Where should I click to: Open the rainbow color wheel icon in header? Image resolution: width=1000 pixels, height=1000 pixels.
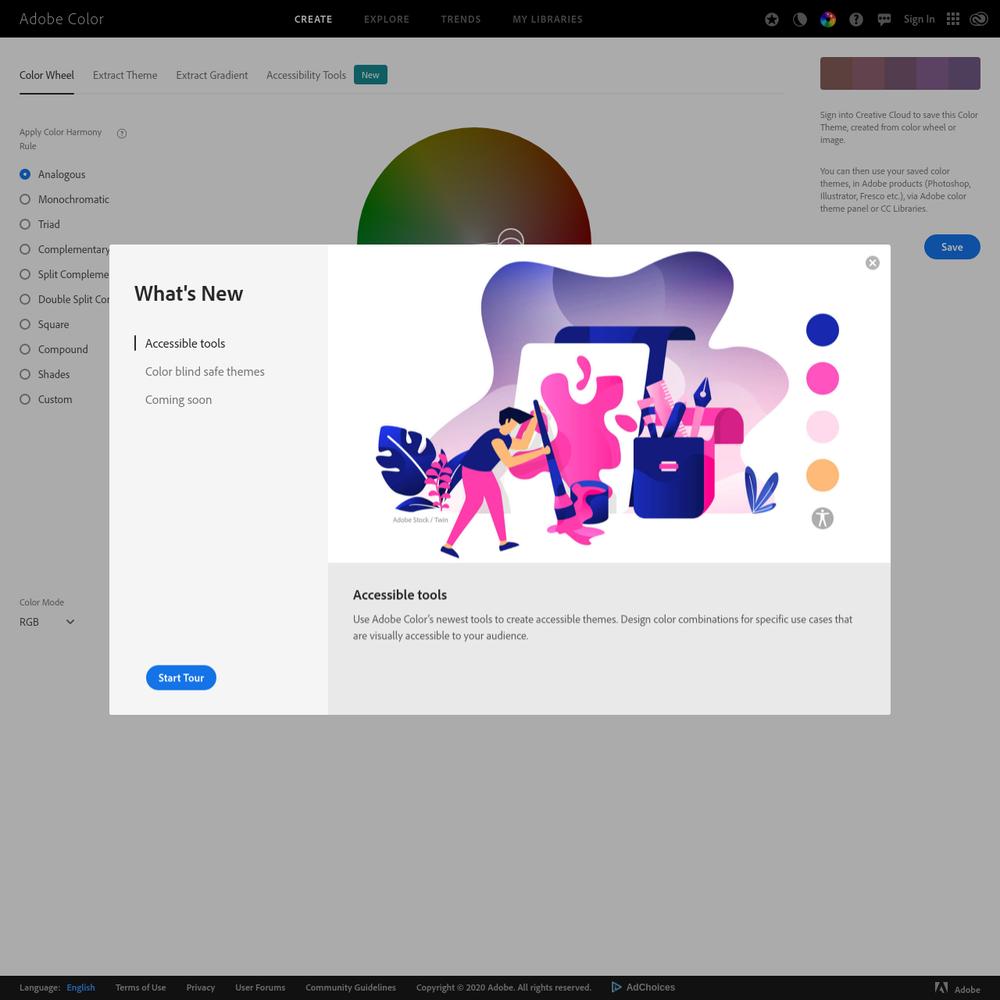828,19
